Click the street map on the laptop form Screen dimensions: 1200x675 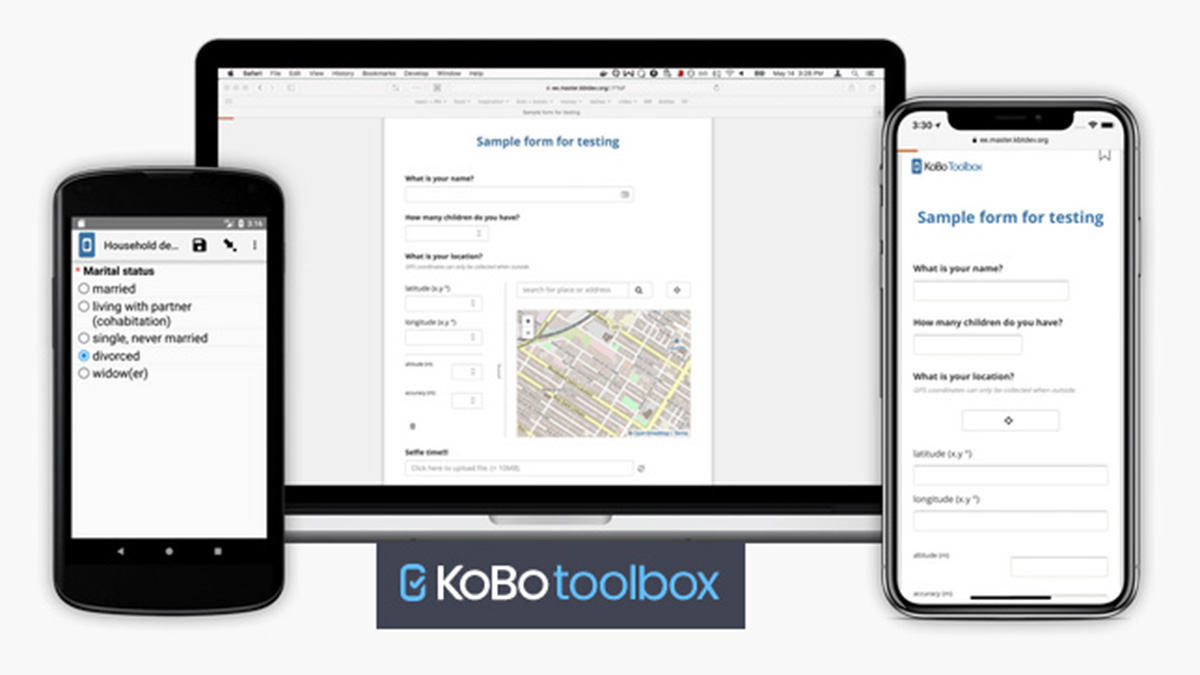pos(604,374)
